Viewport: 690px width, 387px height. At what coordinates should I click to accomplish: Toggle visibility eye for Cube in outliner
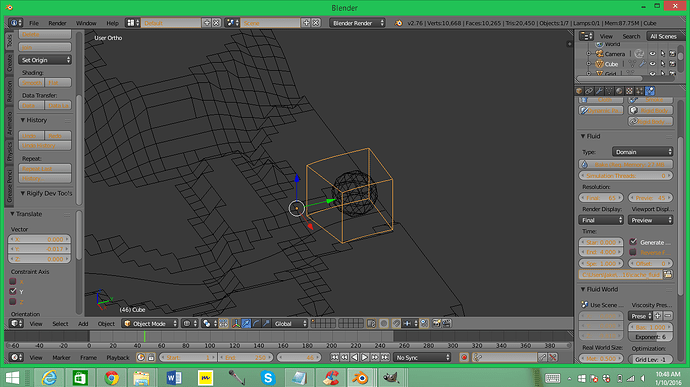click(653, 64)
